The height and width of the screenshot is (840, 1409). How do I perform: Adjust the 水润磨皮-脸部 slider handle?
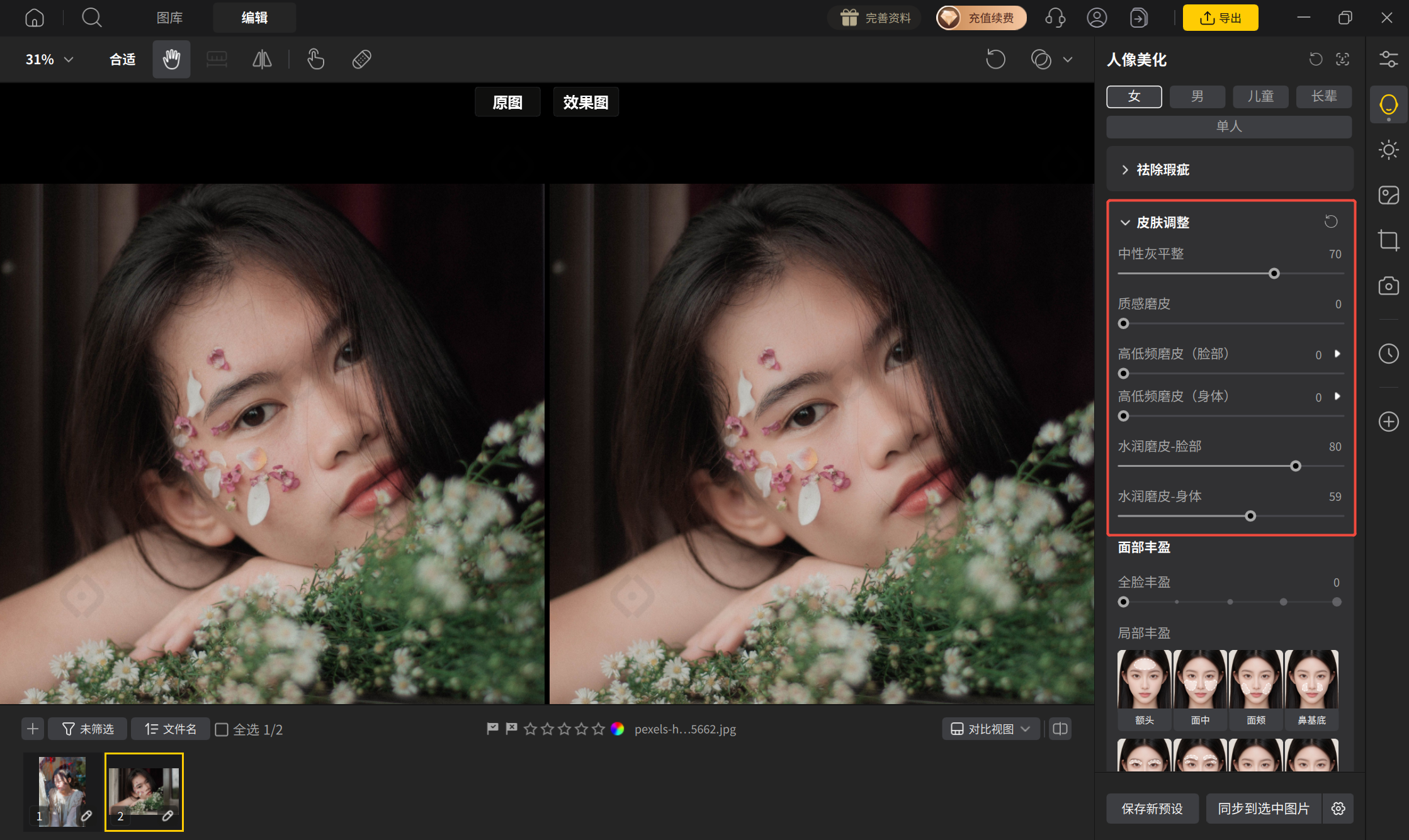coord(1296,466)
